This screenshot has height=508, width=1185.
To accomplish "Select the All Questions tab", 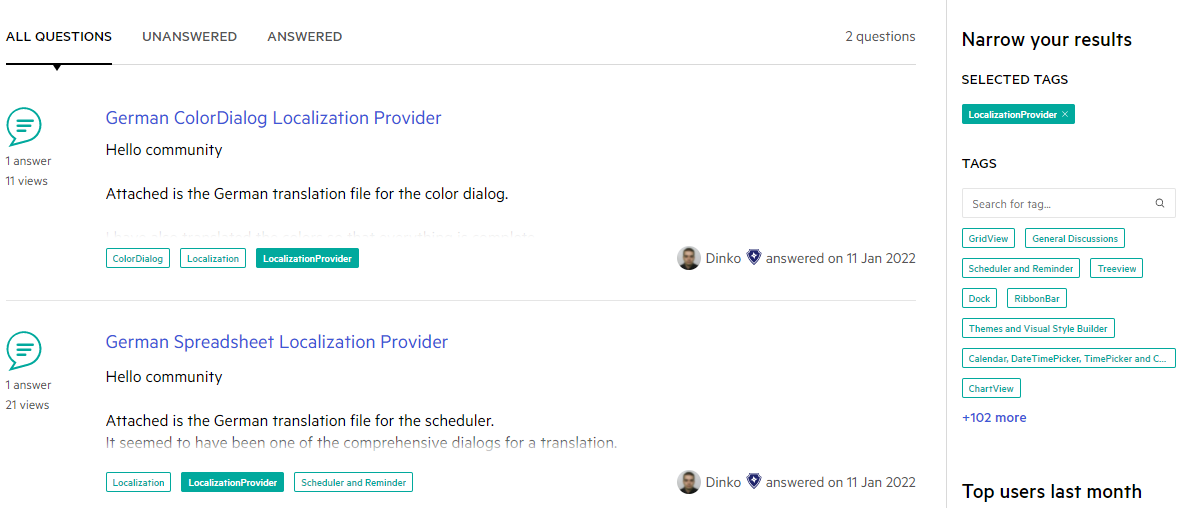I will point(59,36).
